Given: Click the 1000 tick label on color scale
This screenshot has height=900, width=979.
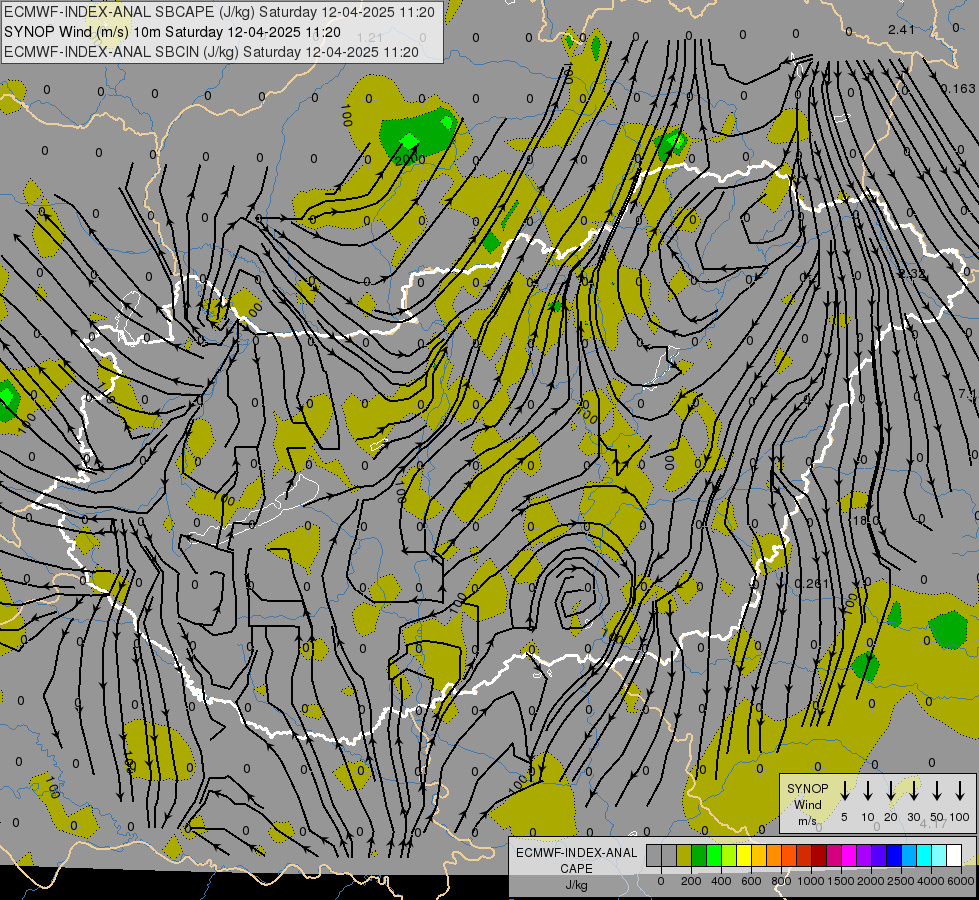Looking at the screenshot, I should [x=811, y=881].
